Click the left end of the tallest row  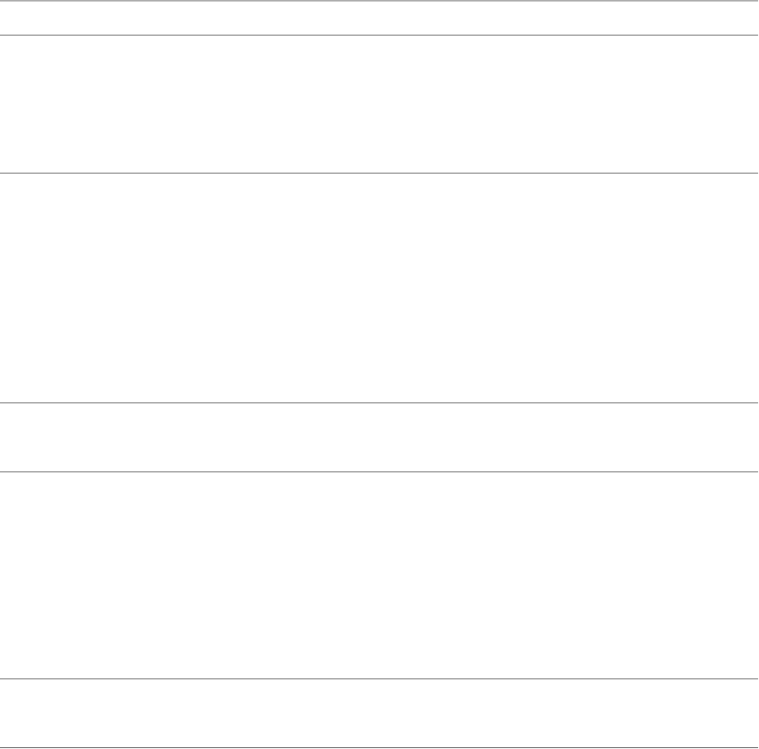pyautogui.click(x=8, y=288)
